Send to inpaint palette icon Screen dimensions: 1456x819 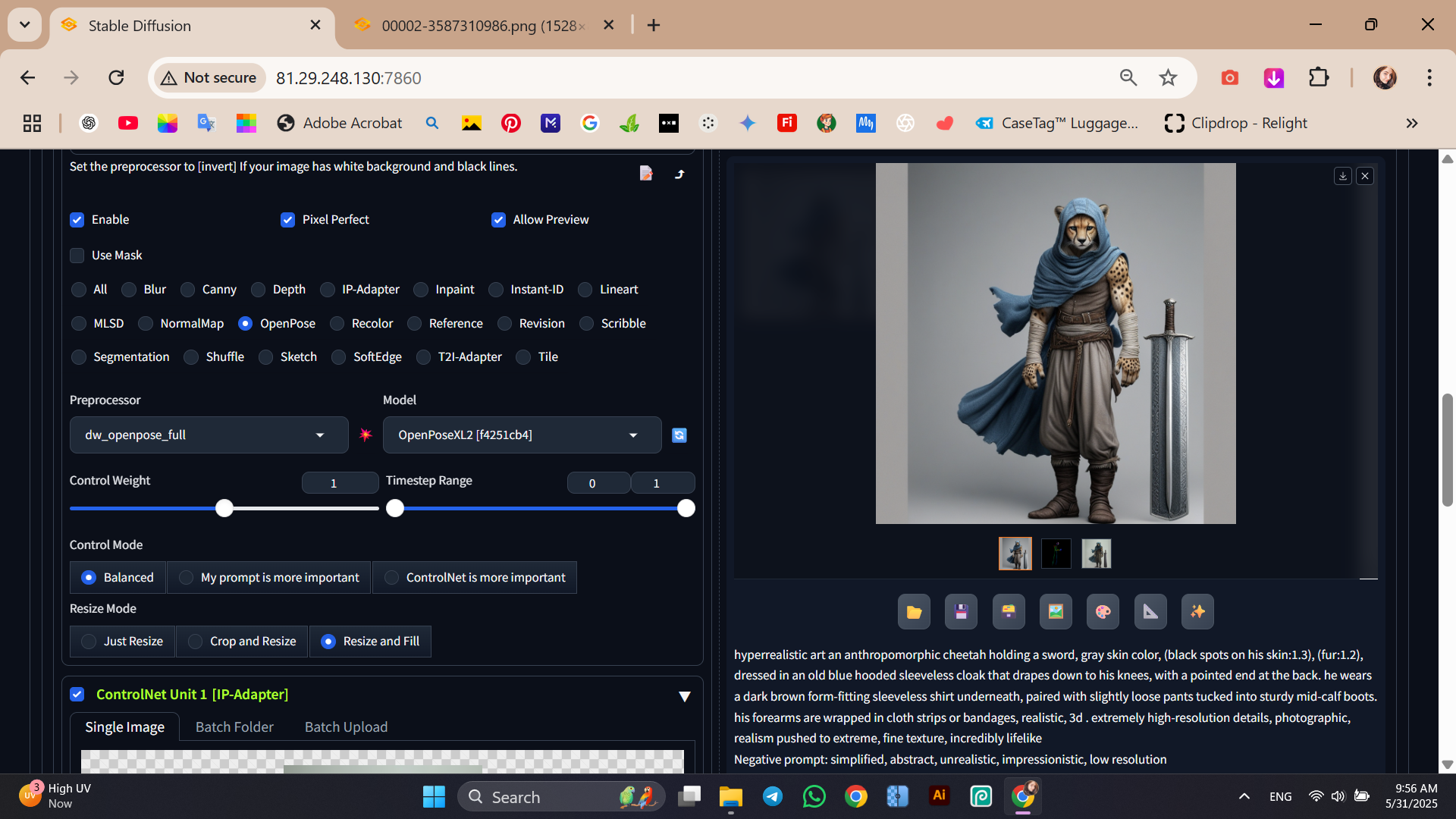tap(1103, 612)
